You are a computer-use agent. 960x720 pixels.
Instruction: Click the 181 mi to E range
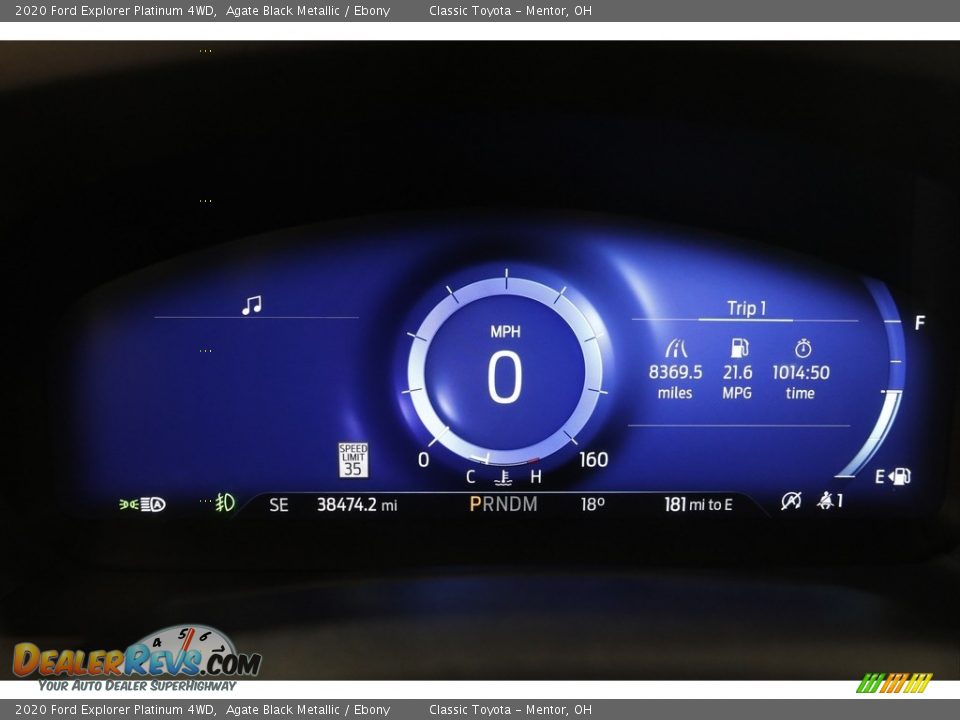[698, 505]
